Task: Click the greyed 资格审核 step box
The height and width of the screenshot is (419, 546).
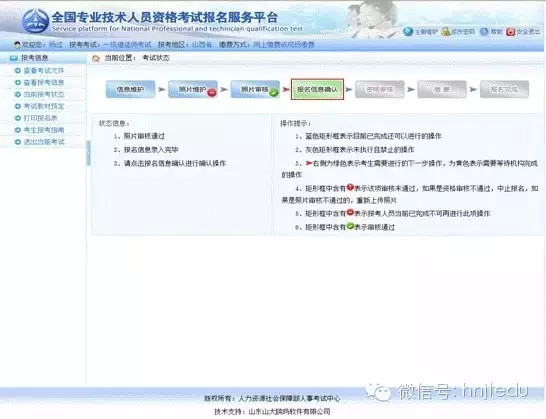Action: pos(380,89)
